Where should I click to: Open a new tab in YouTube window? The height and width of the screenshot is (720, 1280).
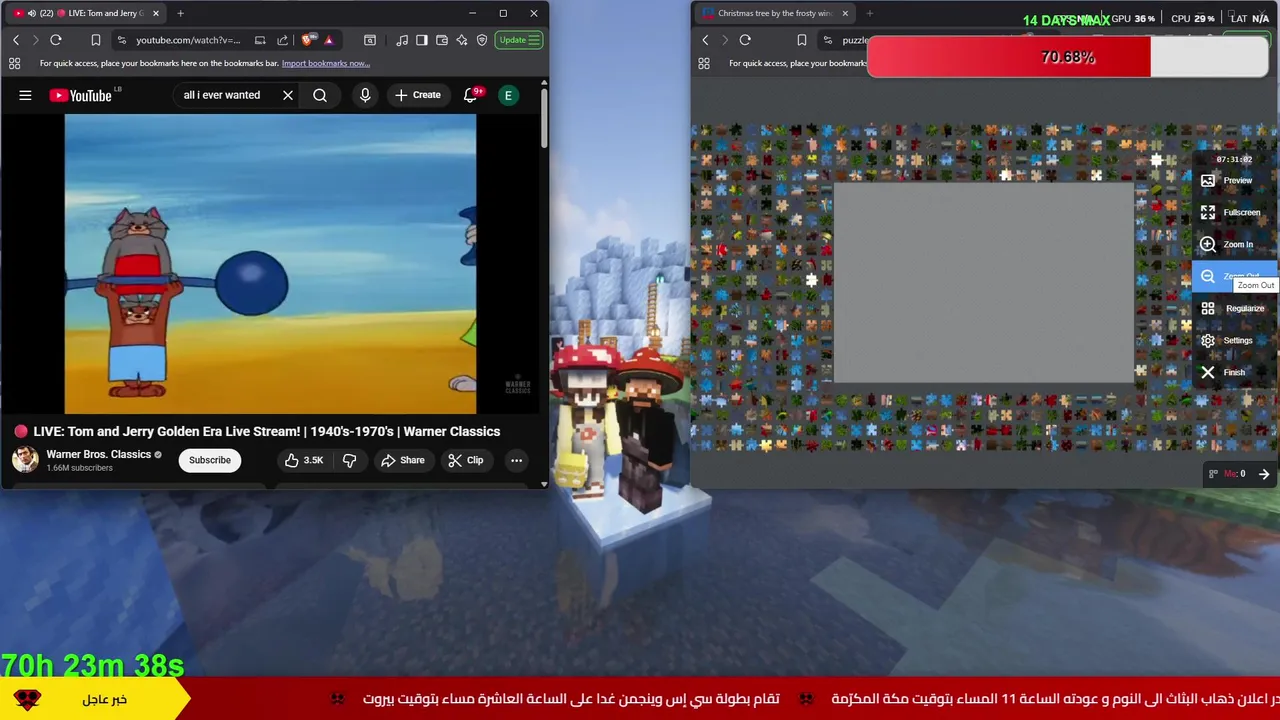(181, 13)
